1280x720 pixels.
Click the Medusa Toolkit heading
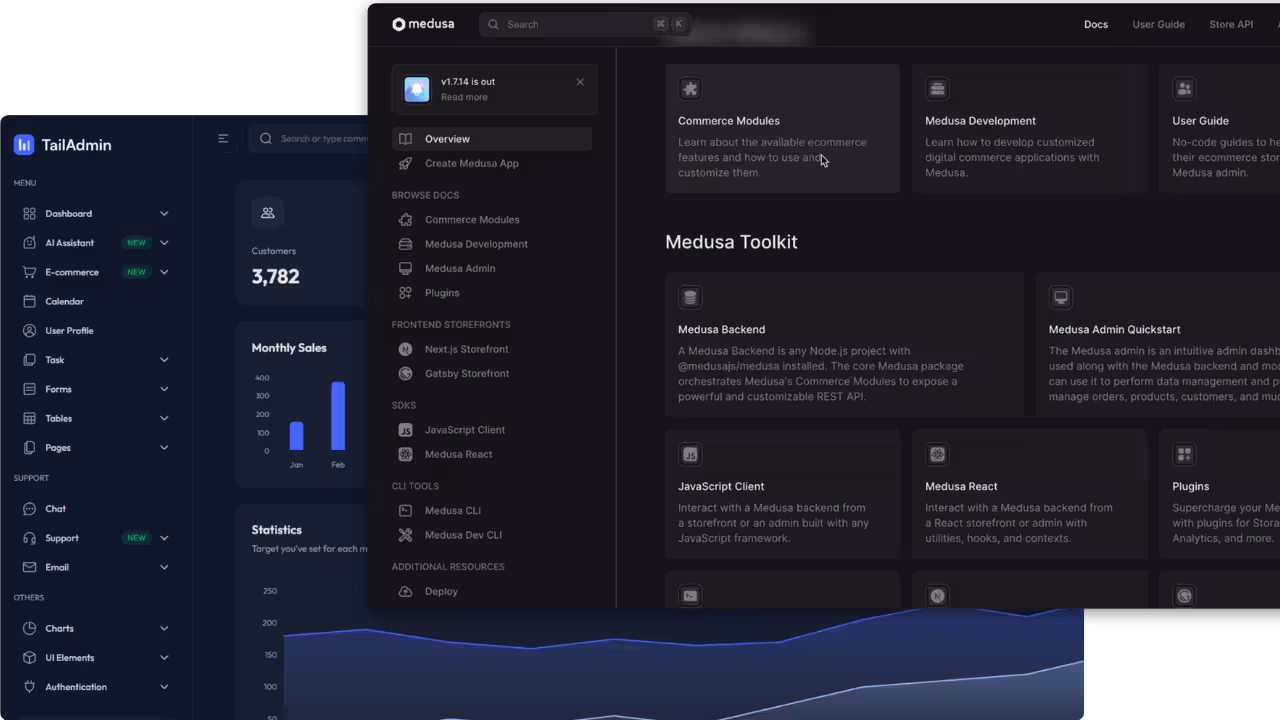pyautogui.click(x=731, y=242)
